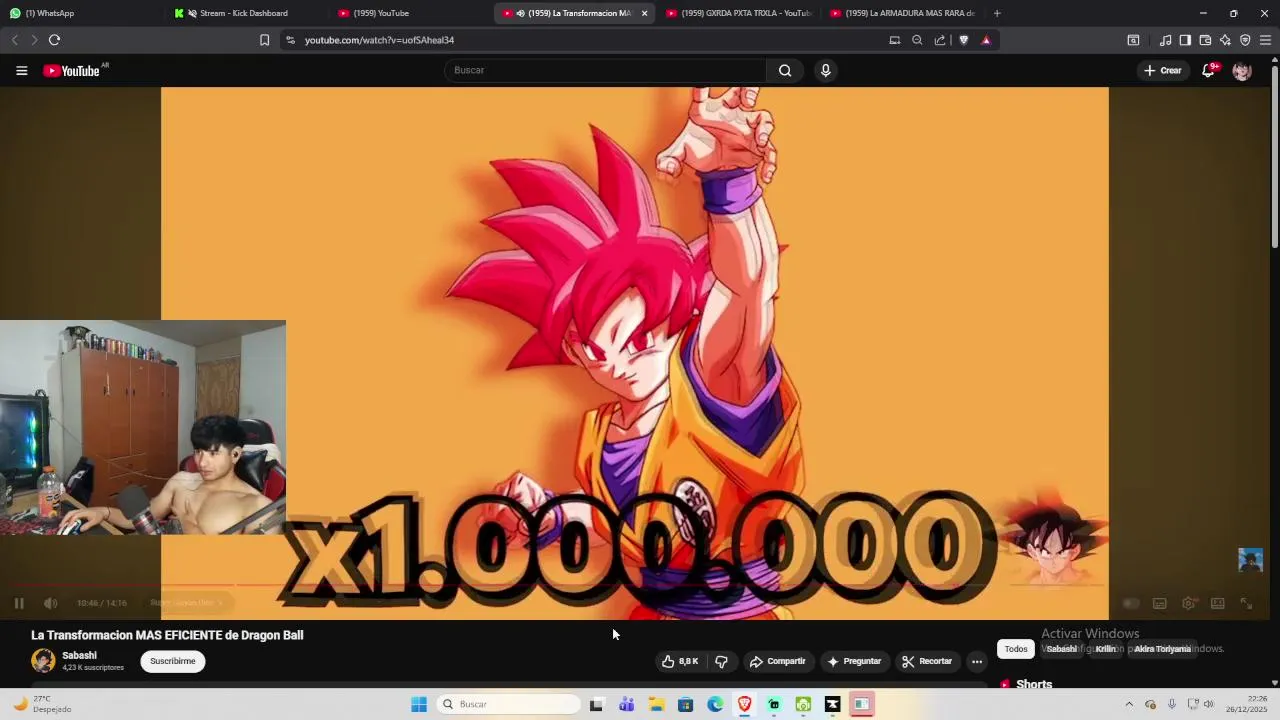The image size is (1280, 720).
Task: Open Brave Shields lion icon
Action: pos(964,40)
